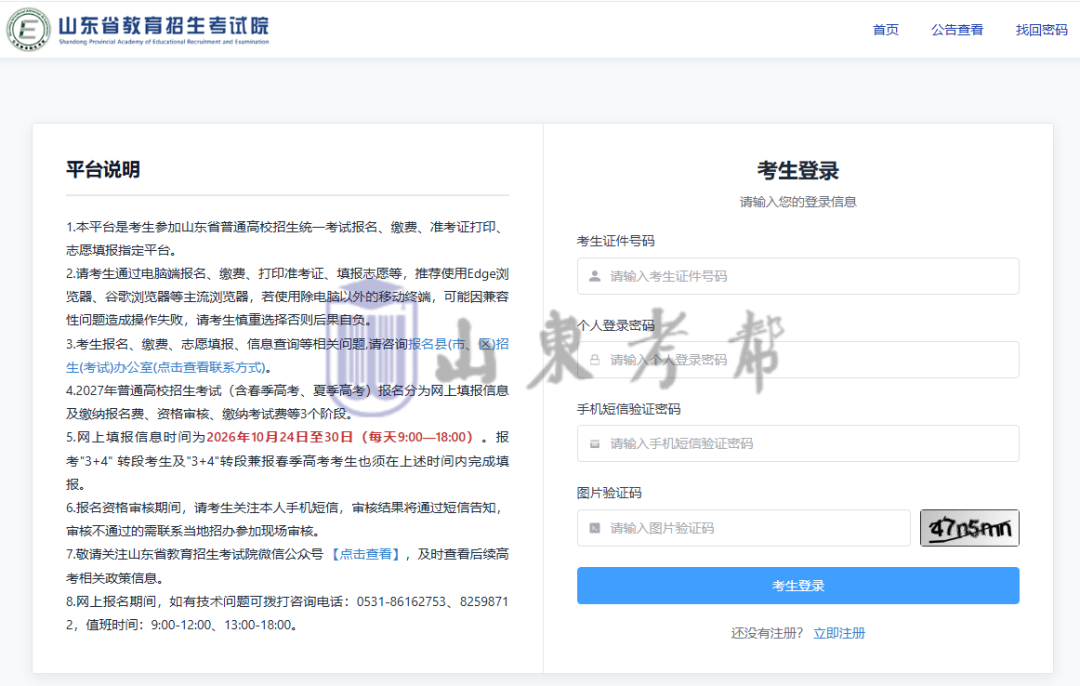
Task: Click the red 2026年10月24日至30日 date text
Action: tap(280, 437)
